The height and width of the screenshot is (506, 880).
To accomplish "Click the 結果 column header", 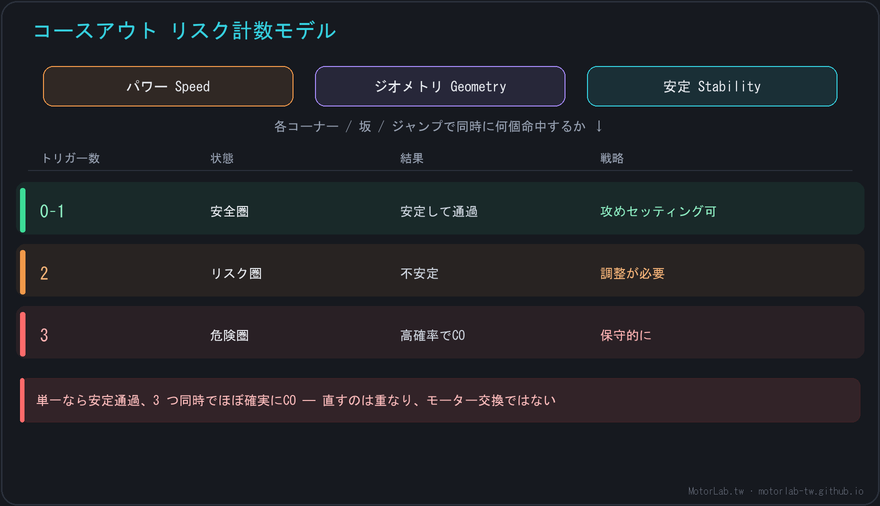I will pyautogui.click(x=411, y=158).
